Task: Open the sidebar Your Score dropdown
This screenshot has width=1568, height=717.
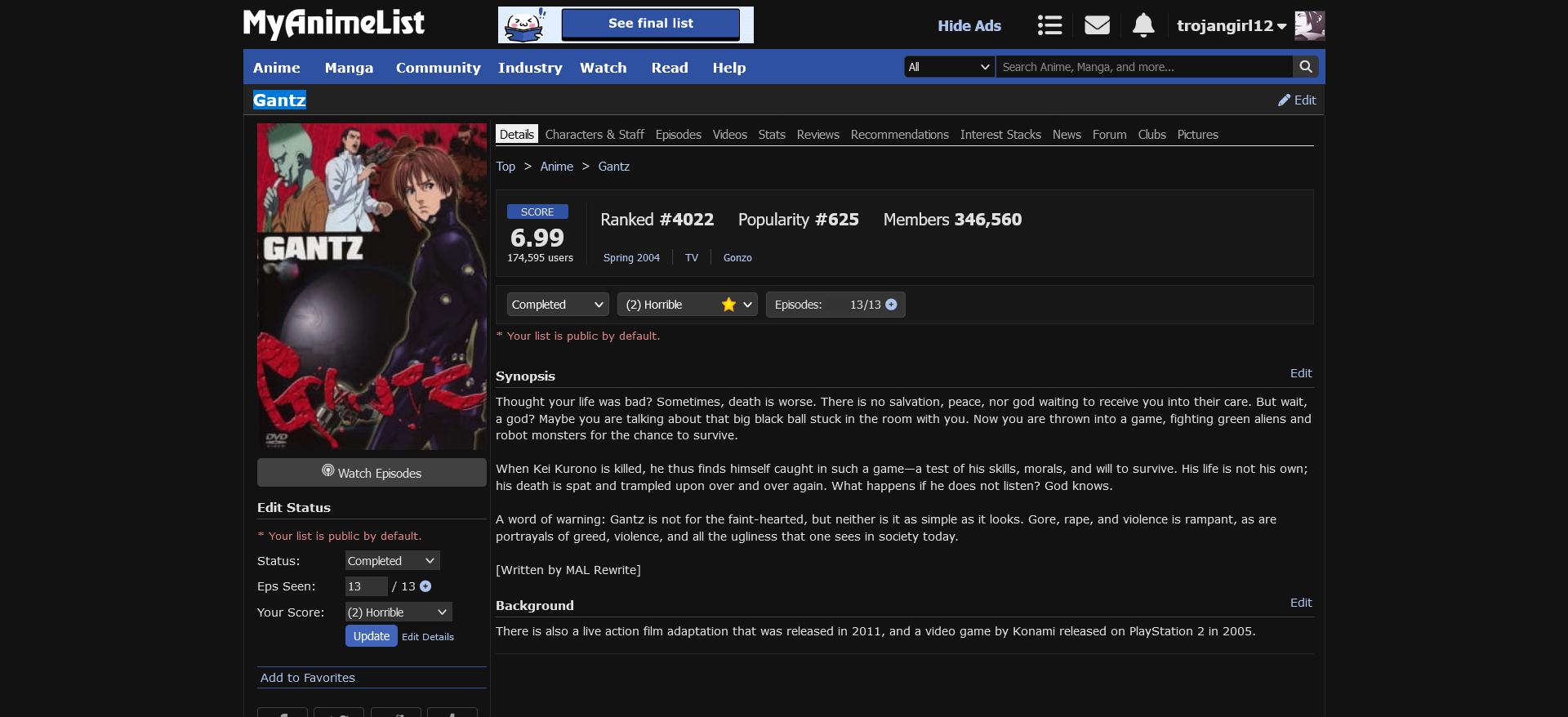Action: point(399,612)
